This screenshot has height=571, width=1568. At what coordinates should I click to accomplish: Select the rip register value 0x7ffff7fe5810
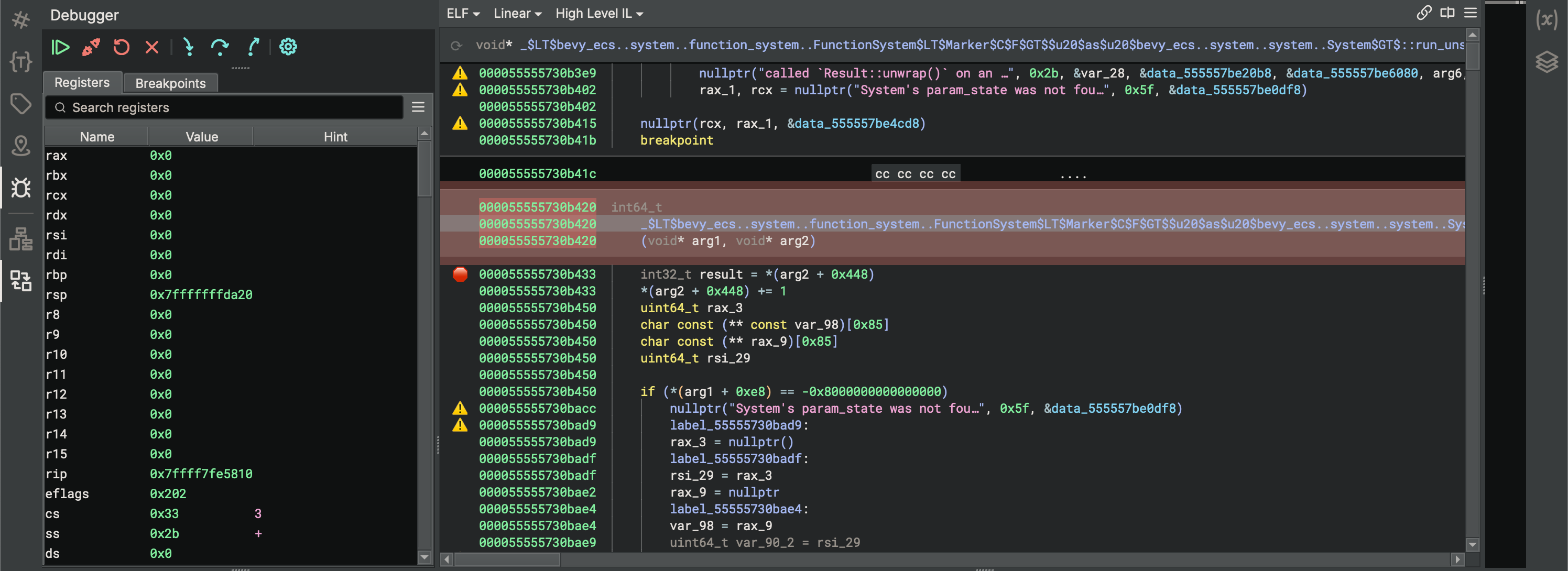pyautogui.click(x=201, y=474)
